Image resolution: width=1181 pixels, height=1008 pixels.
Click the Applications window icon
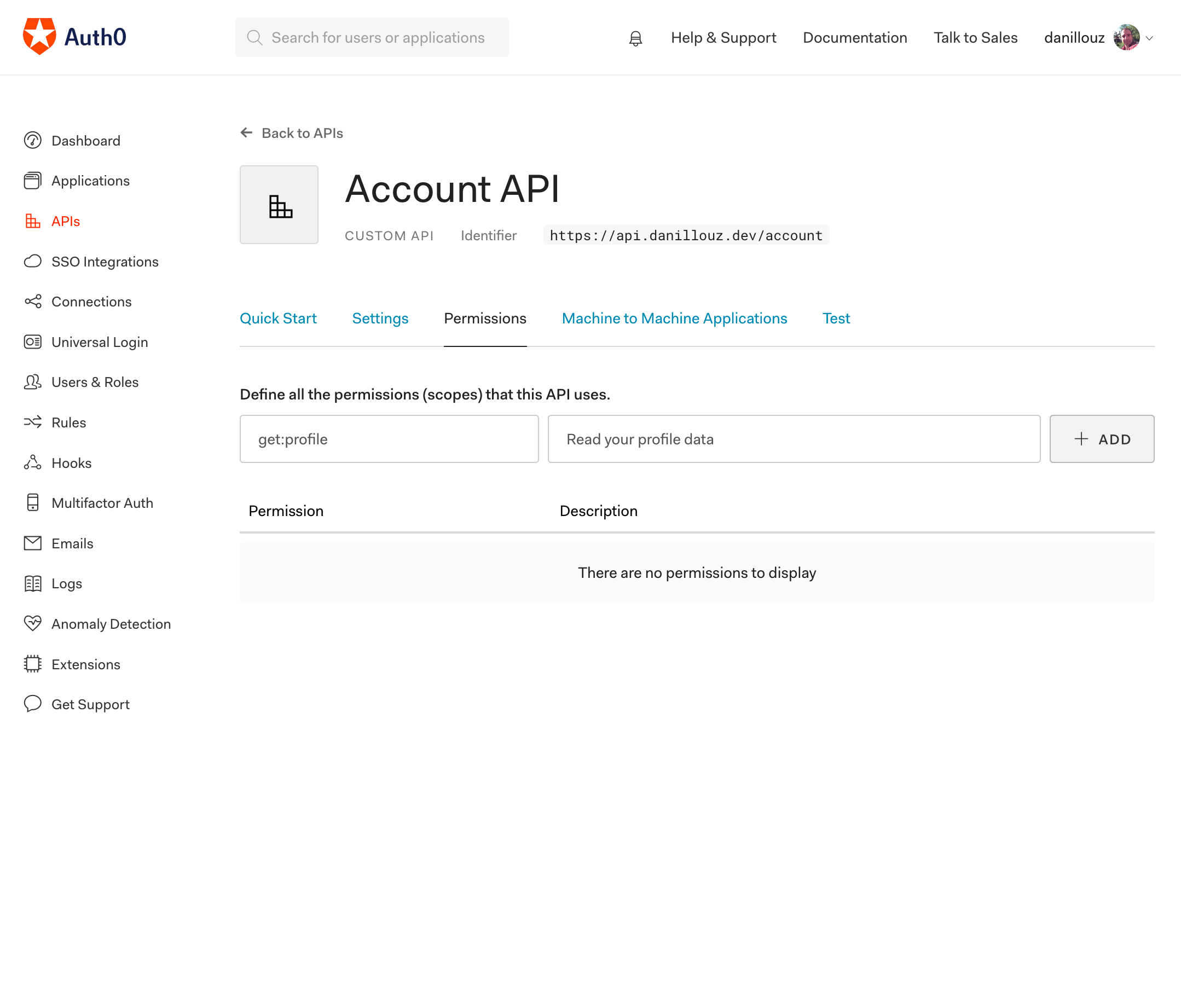32,181
